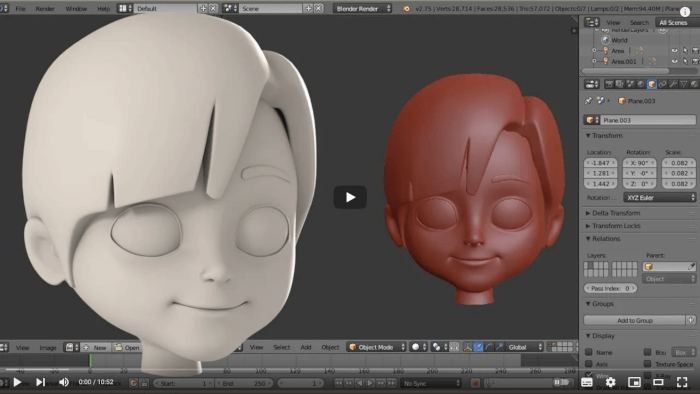
Task: Open the Object Mode dropdown
Action: pyautogui.click(x=376, y=347)
